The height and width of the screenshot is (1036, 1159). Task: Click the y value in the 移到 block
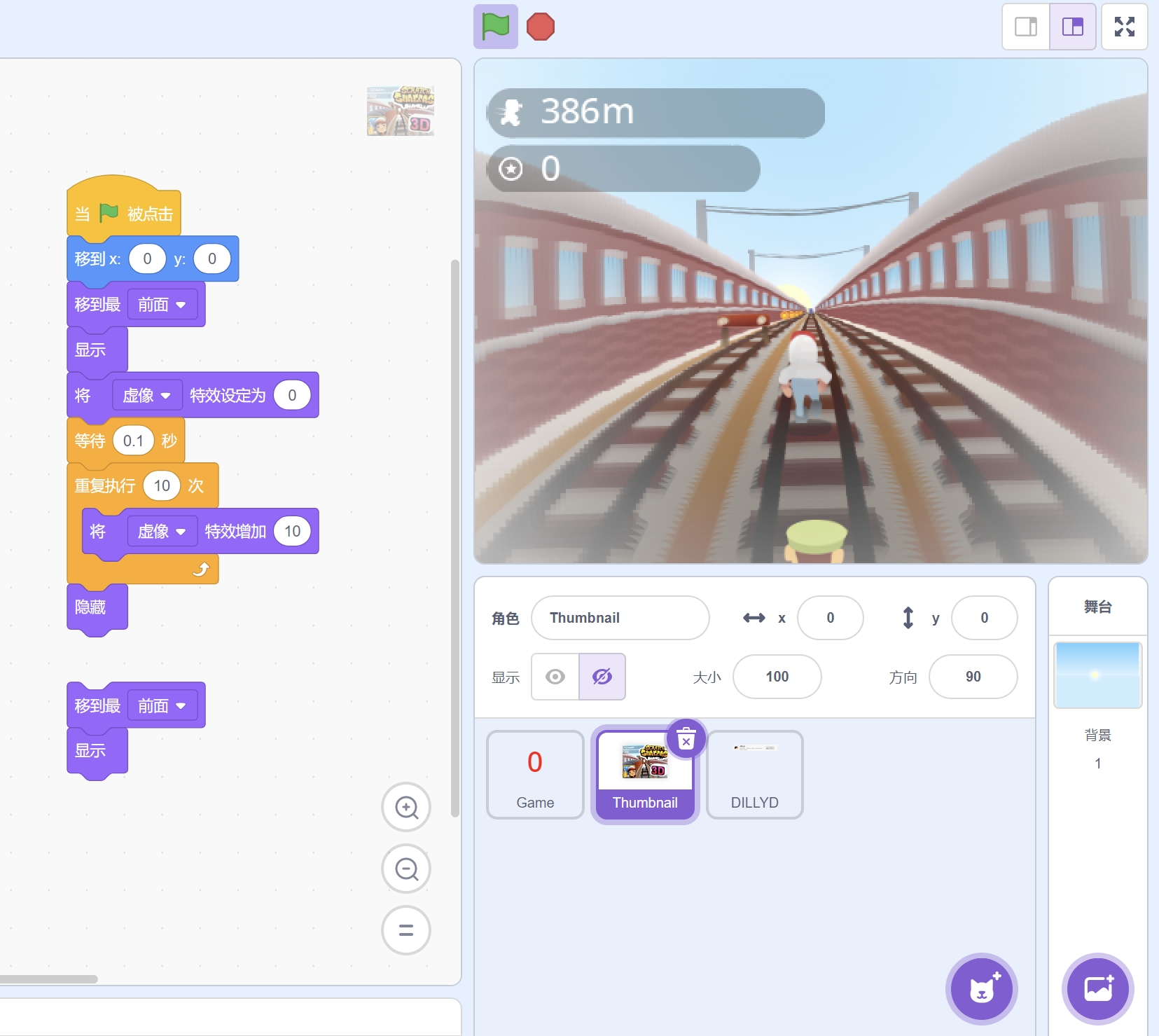[x=212, y=259]
